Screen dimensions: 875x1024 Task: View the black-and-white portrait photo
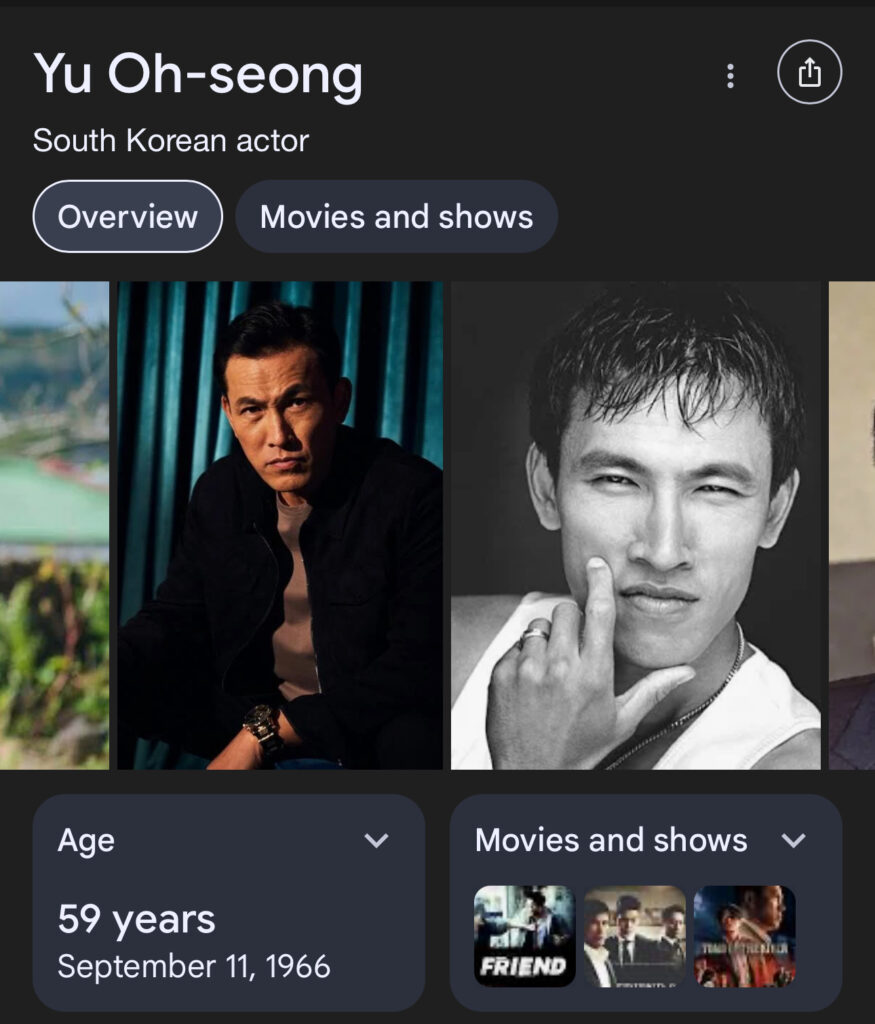pyautogui.click(x=636, y=525)
